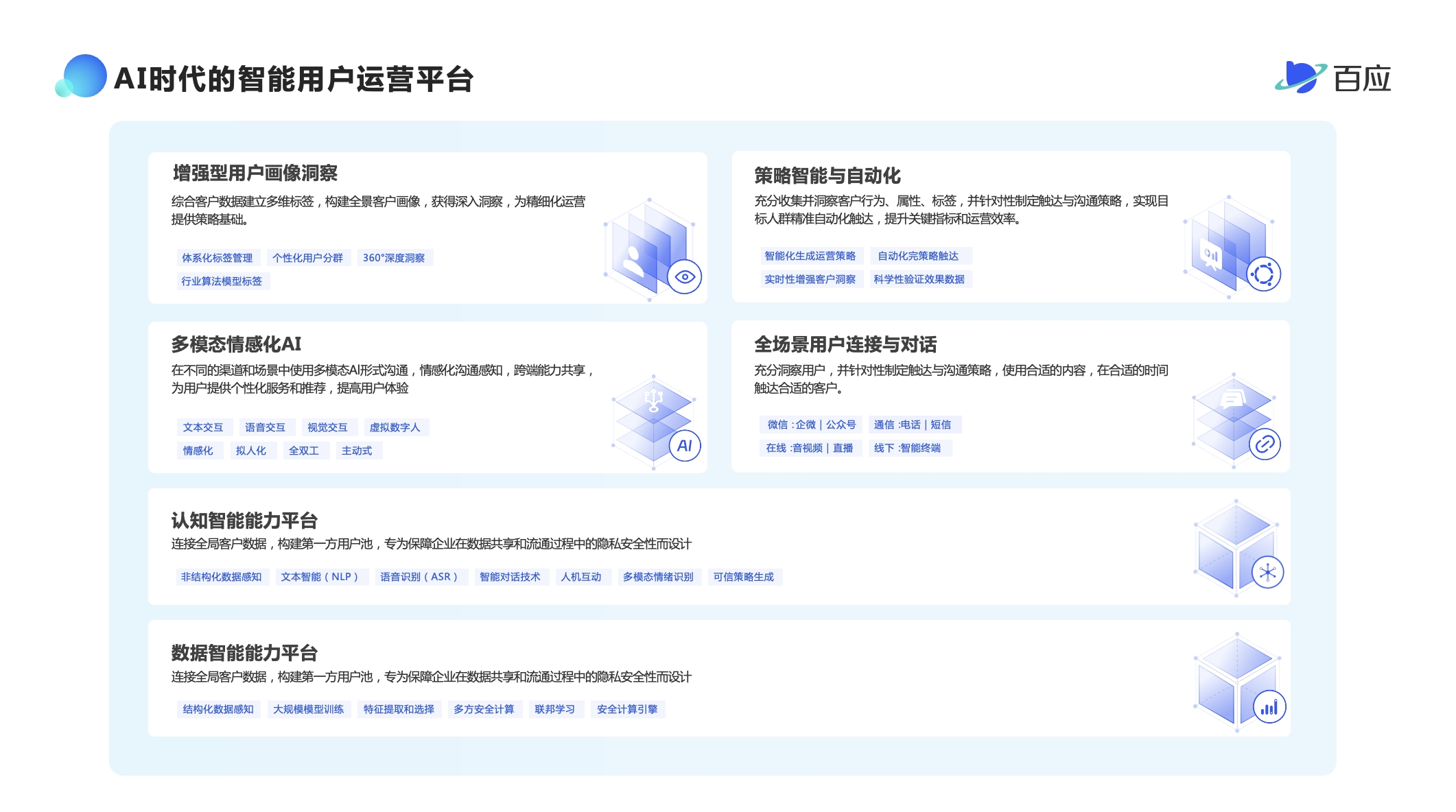1456x812 pixels.
Task: Click the 认知智能能力平台 heading
Action: 244,521
